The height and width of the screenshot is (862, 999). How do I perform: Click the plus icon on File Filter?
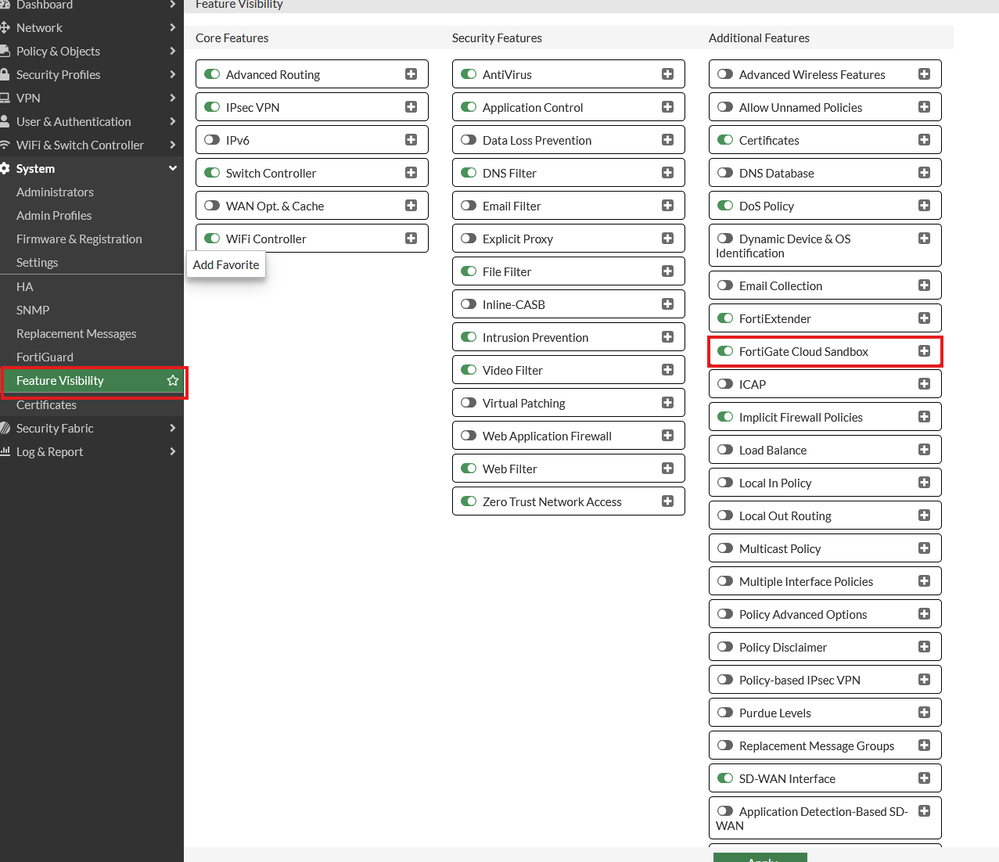coord(668,271)
